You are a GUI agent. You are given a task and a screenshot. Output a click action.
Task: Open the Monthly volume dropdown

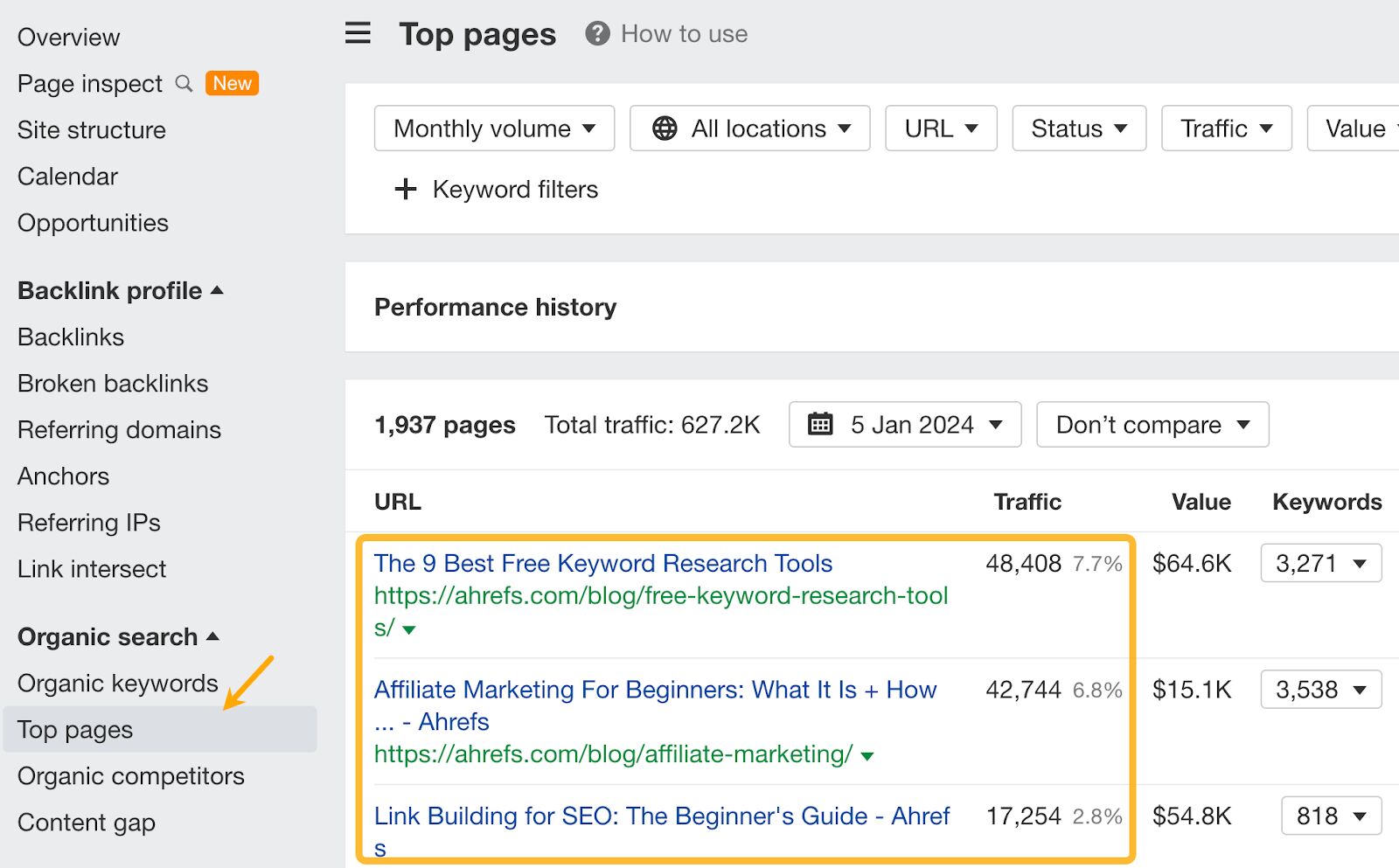(x=493, y=128)
